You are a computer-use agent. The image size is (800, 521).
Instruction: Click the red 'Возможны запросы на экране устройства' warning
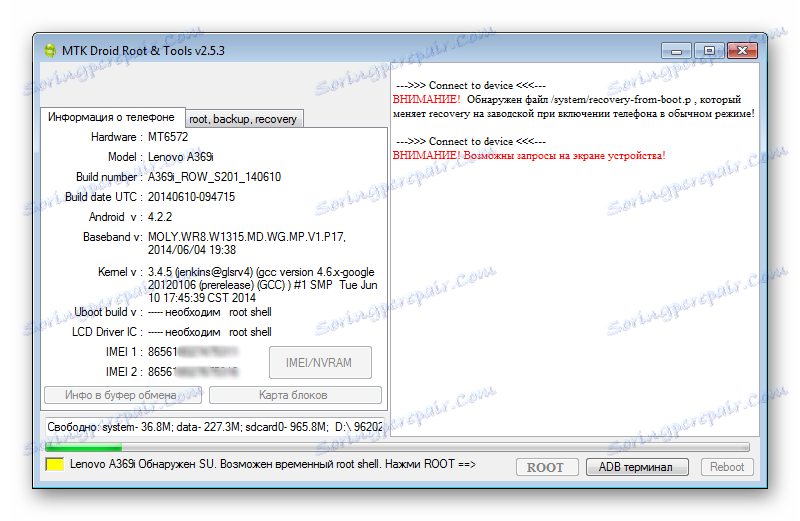point(529,155)
